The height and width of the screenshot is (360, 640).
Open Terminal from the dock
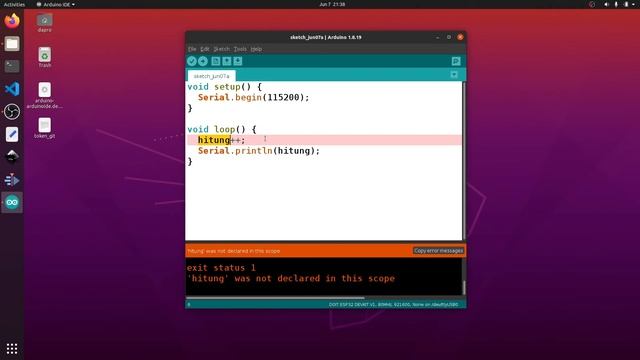[12, 66]
